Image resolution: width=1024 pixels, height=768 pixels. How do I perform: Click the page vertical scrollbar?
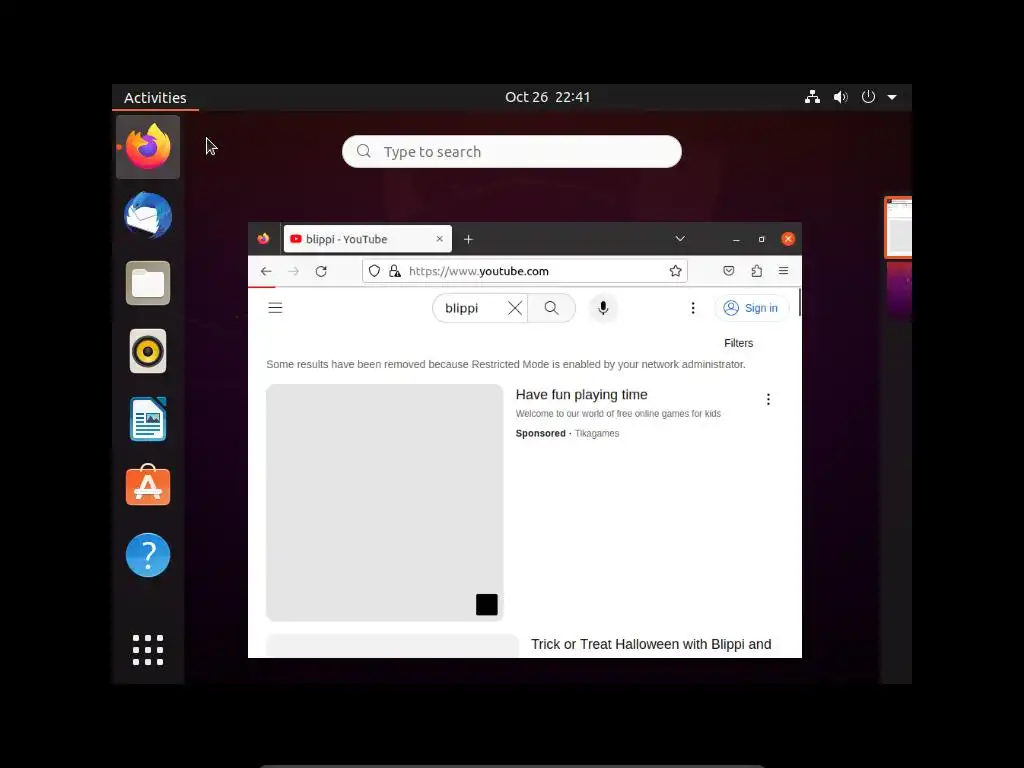(x=799, y=304)
